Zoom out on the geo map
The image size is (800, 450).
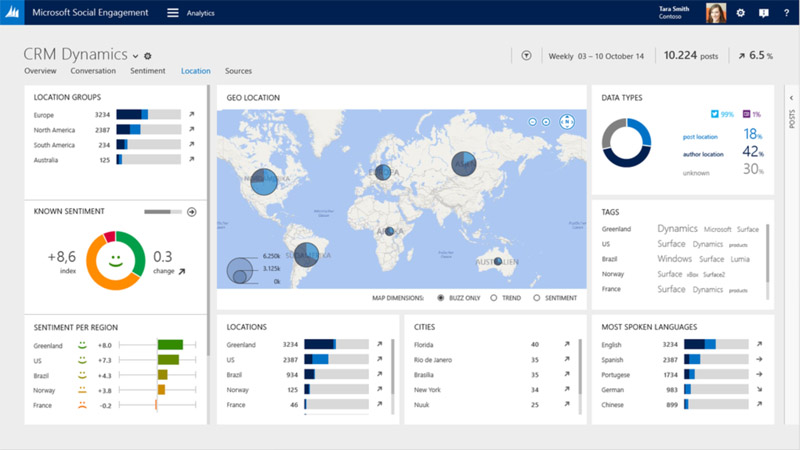tap(532, 122)
